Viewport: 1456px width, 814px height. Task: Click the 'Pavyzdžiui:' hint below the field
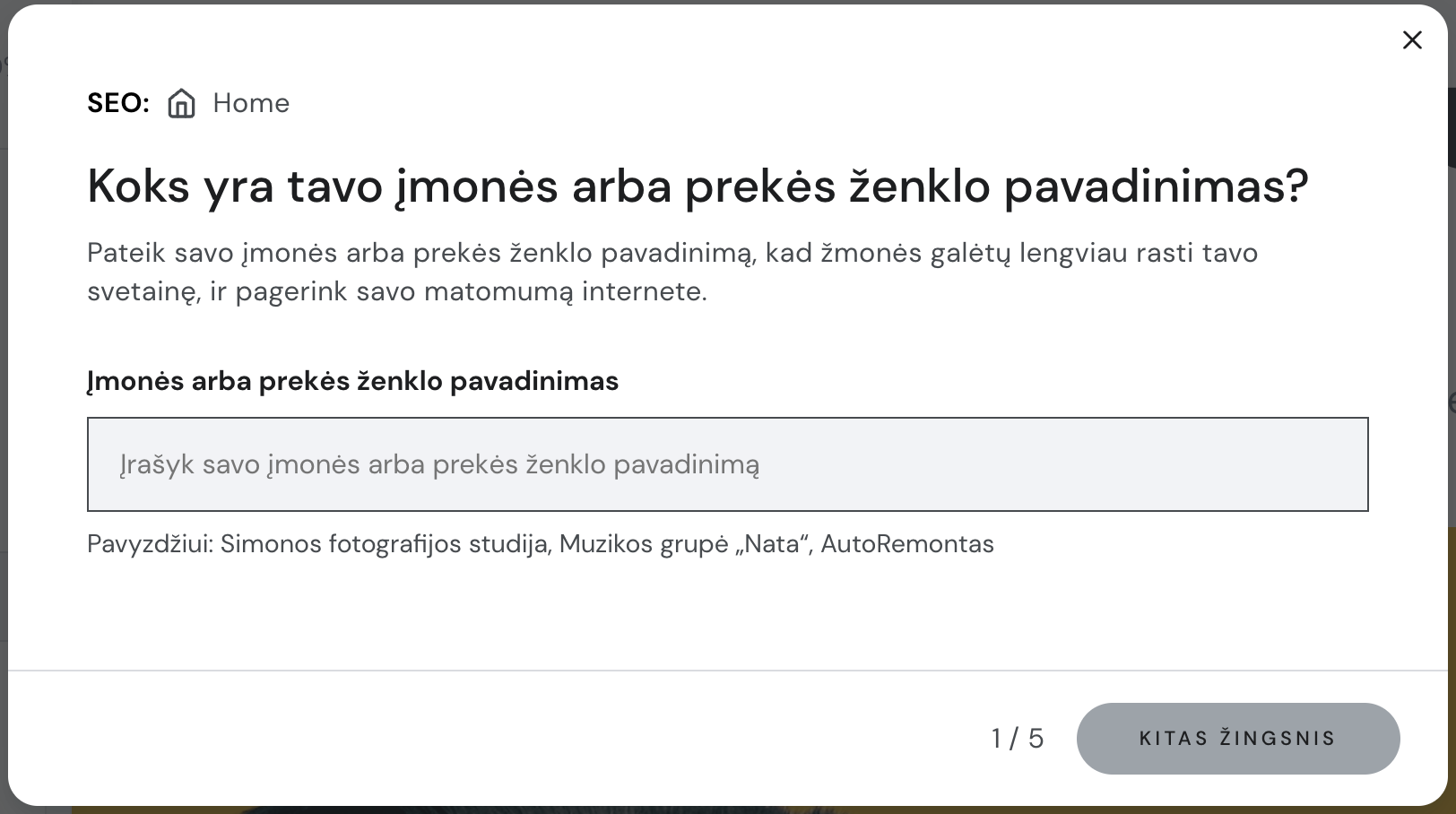pos(150,544)
